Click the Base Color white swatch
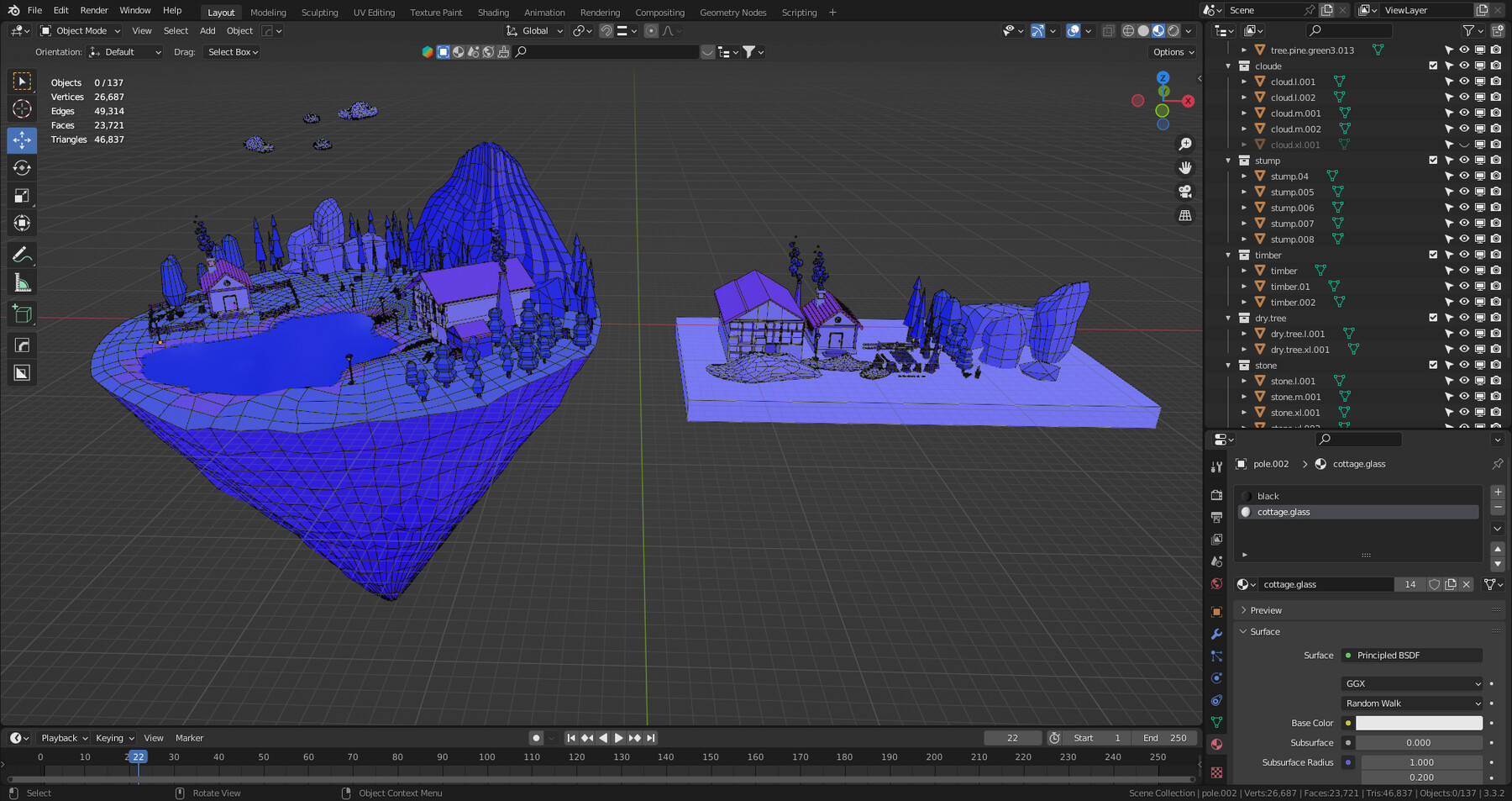 point(1418,724)
